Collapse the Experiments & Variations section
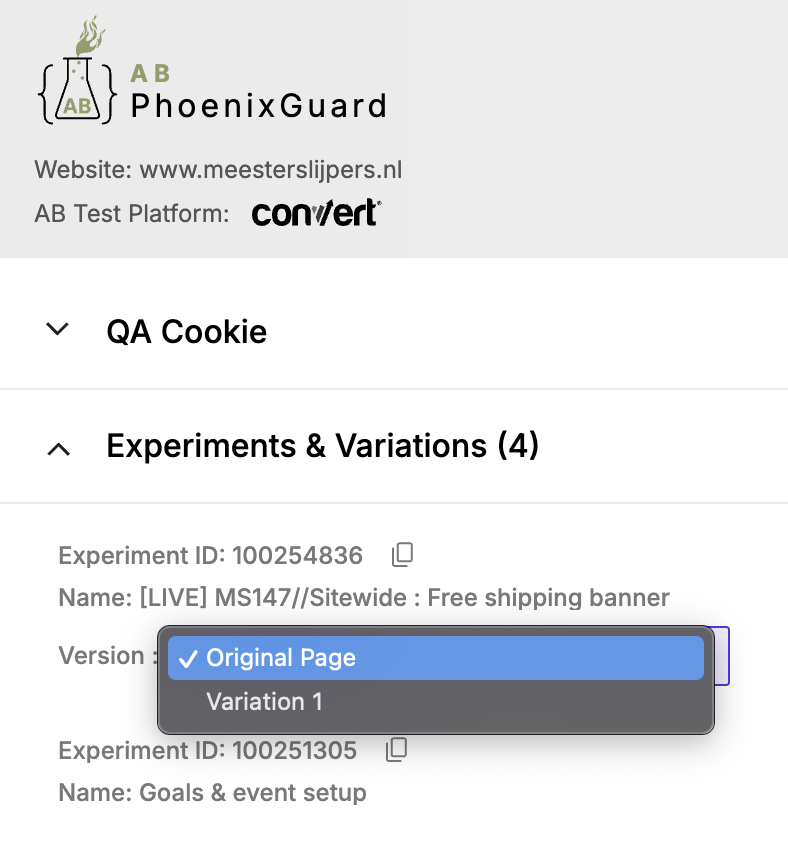Image resolution: width=788 pixels, height=862 pixels. [x=58, y=448]
